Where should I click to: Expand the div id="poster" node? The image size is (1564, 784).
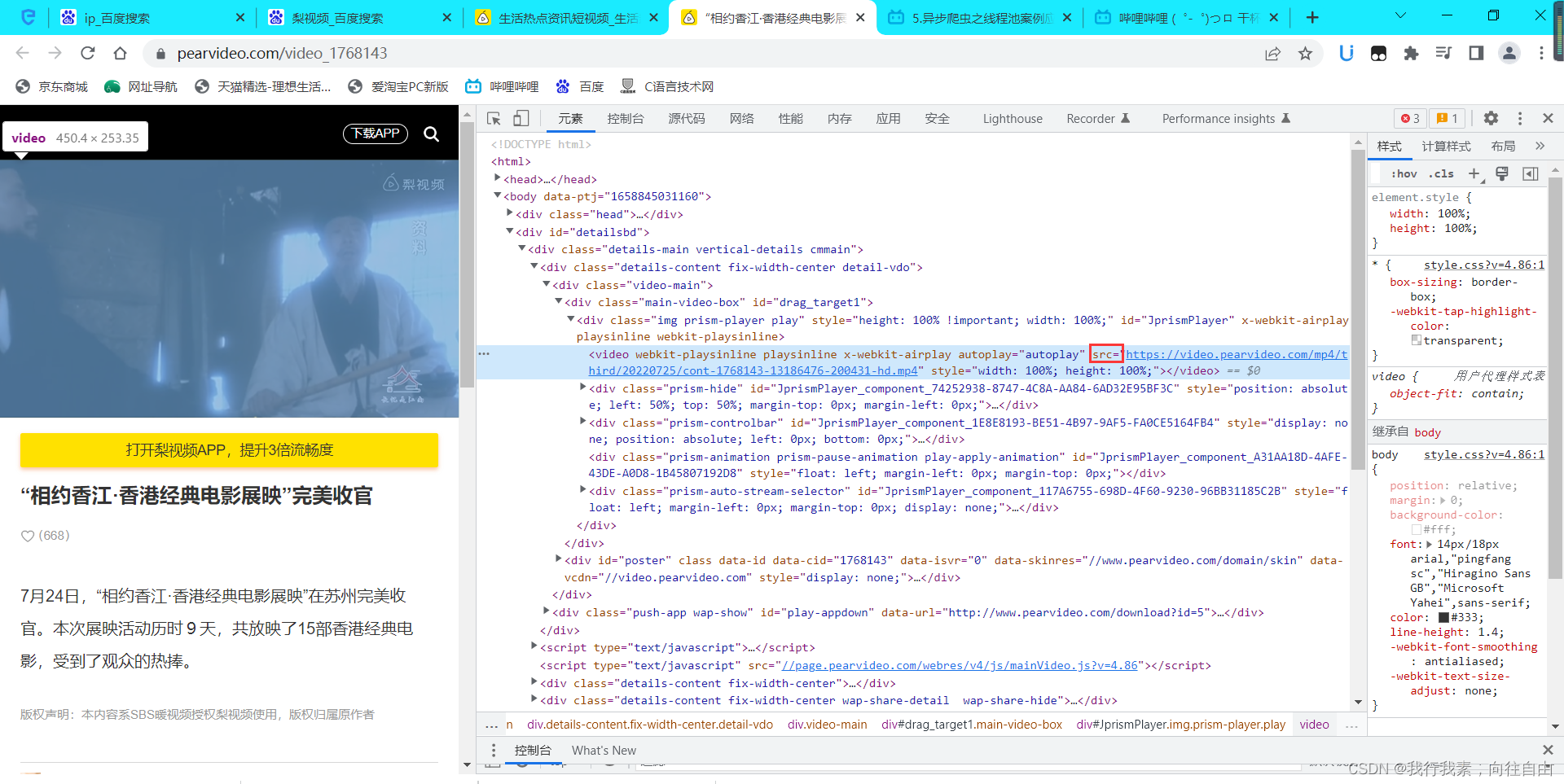(558, 560)
